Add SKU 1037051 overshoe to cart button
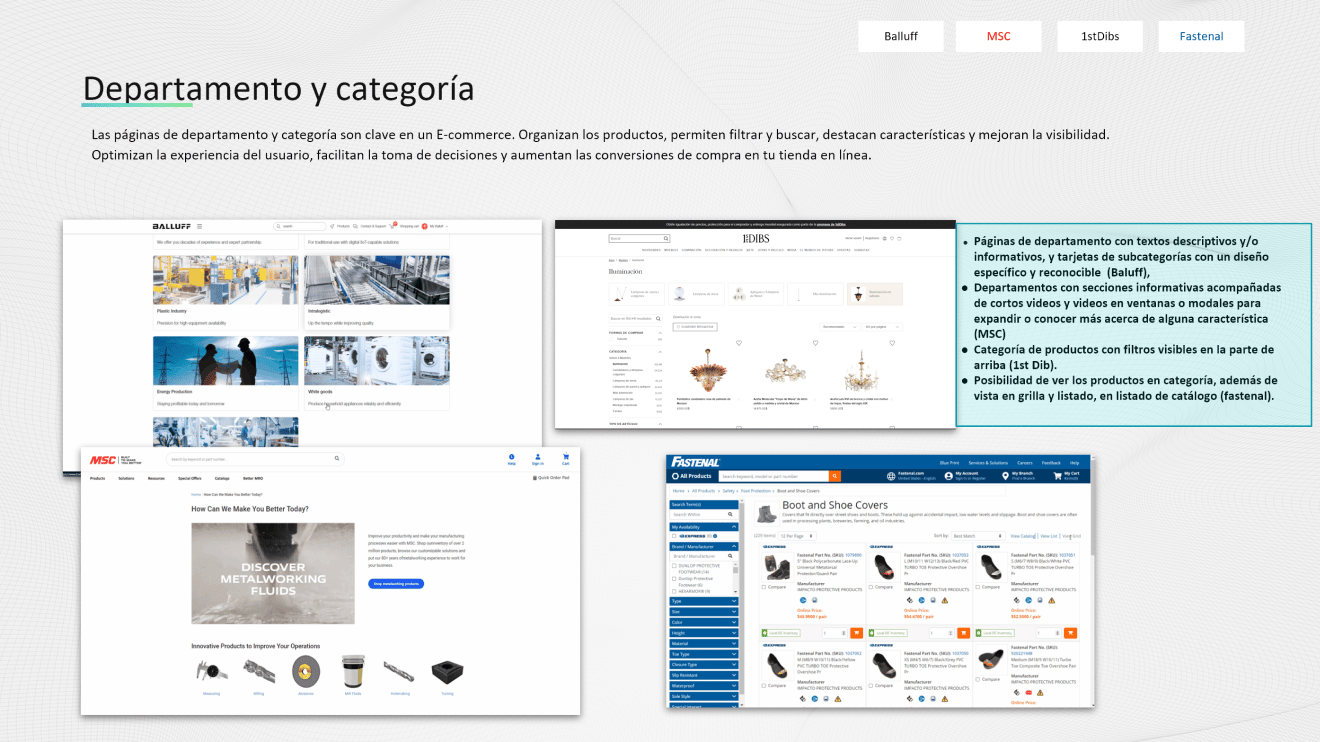 click(1070, 633)
